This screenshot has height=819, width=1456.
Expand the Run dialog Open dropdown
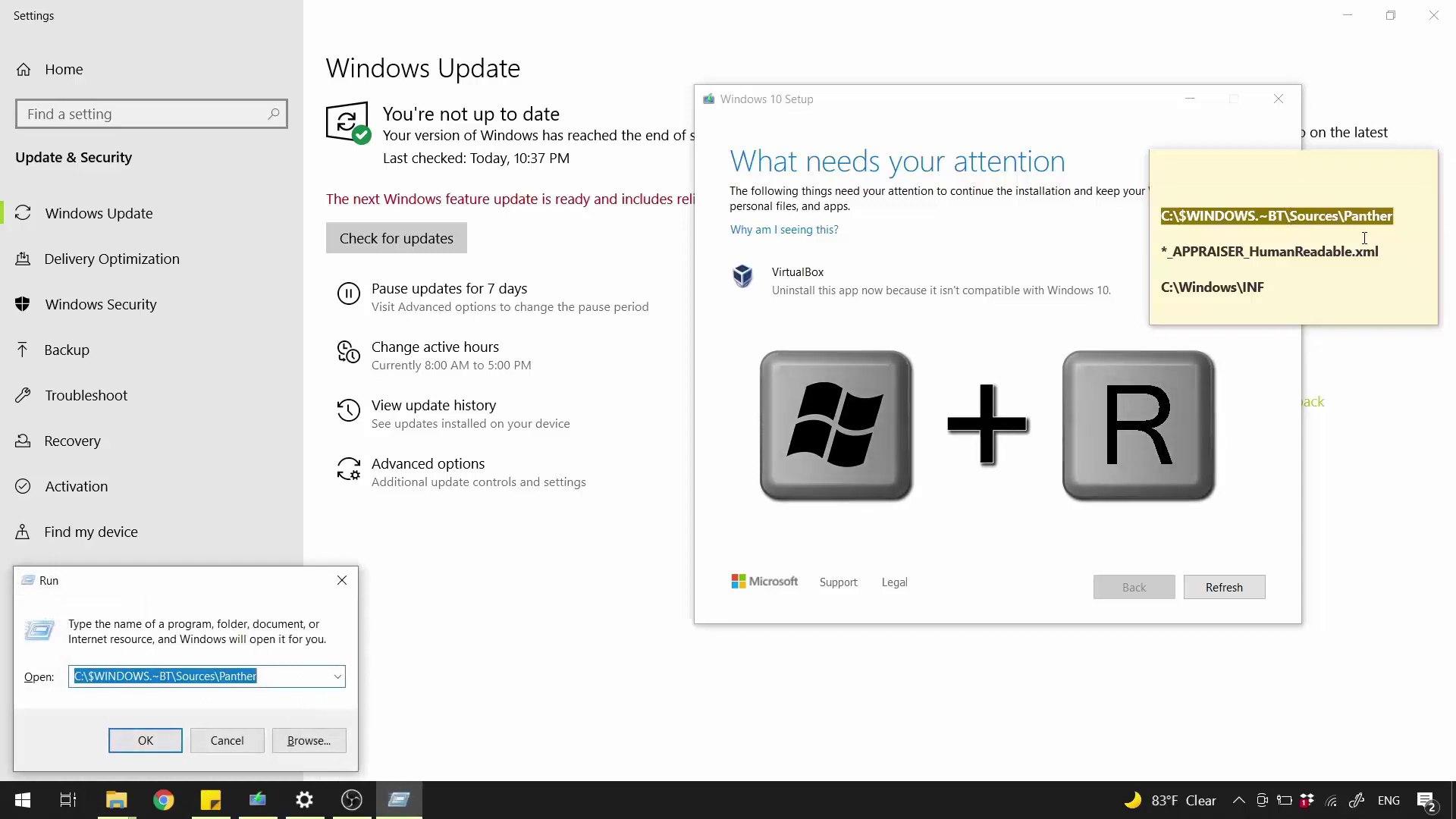point(337,676)
